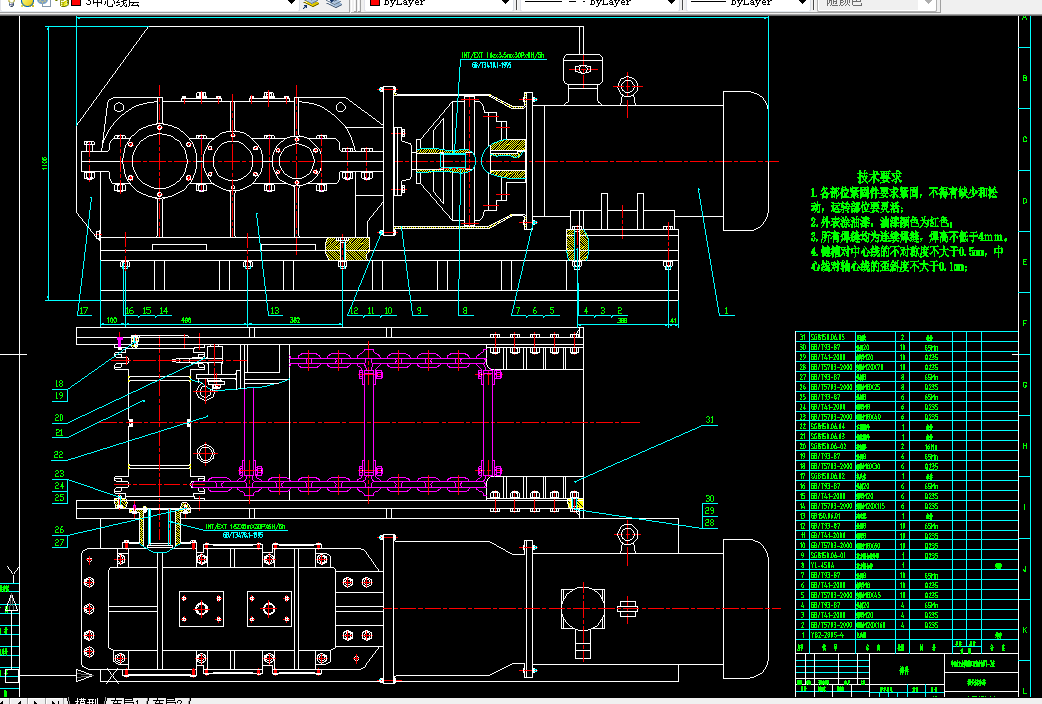Image resolution: width=1042 pixels, height=704 pixels.
Task: Select boxed callout number 27 at lower left
Action: click(59, 542)
